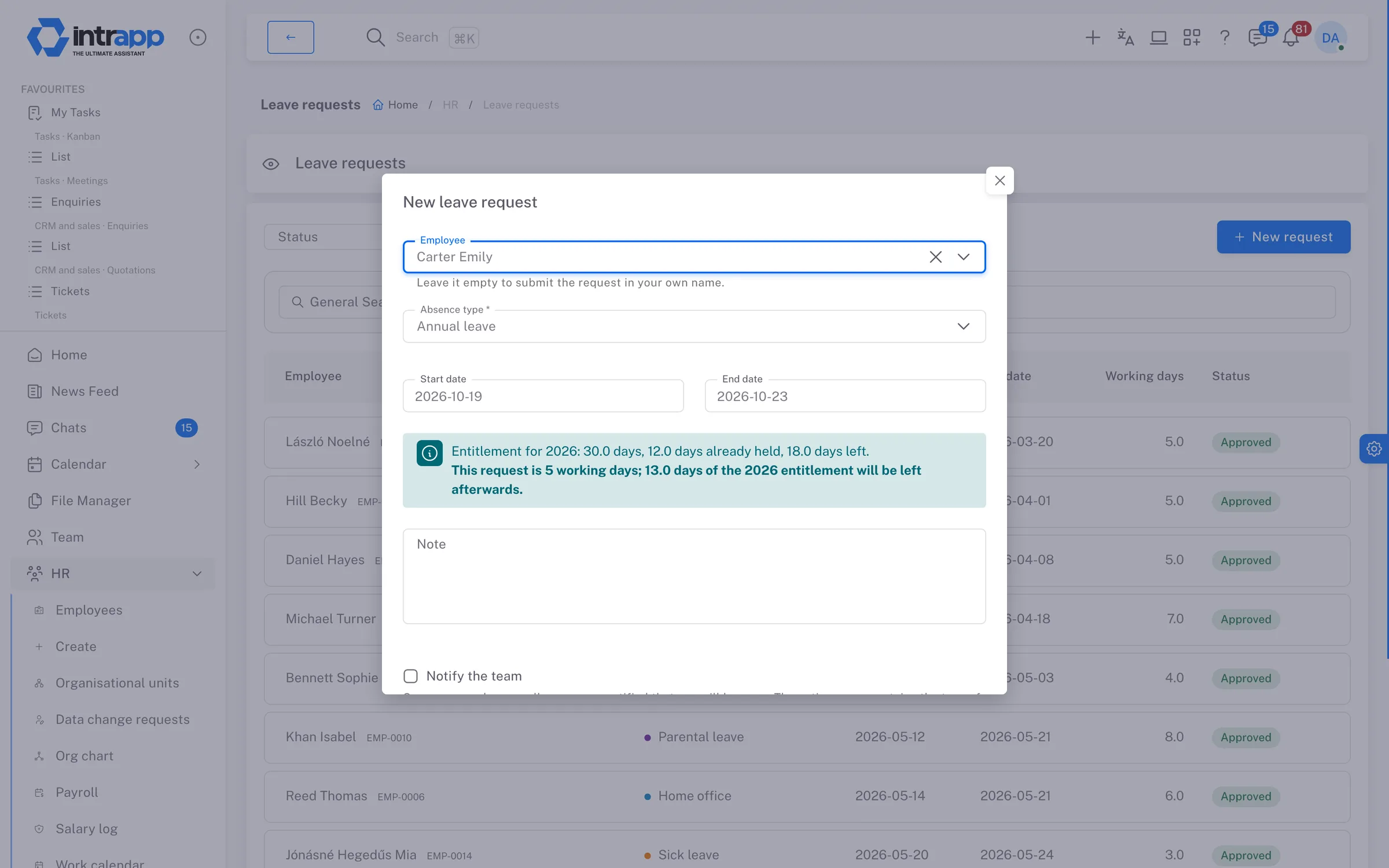Clear the Carter Emily employee selection
The image size is (1389, 868).
coord(935,257)
